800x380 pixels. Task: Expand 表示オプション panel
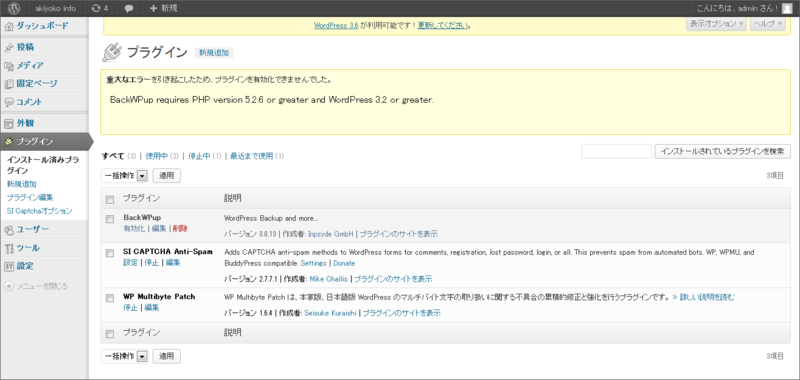717,24
